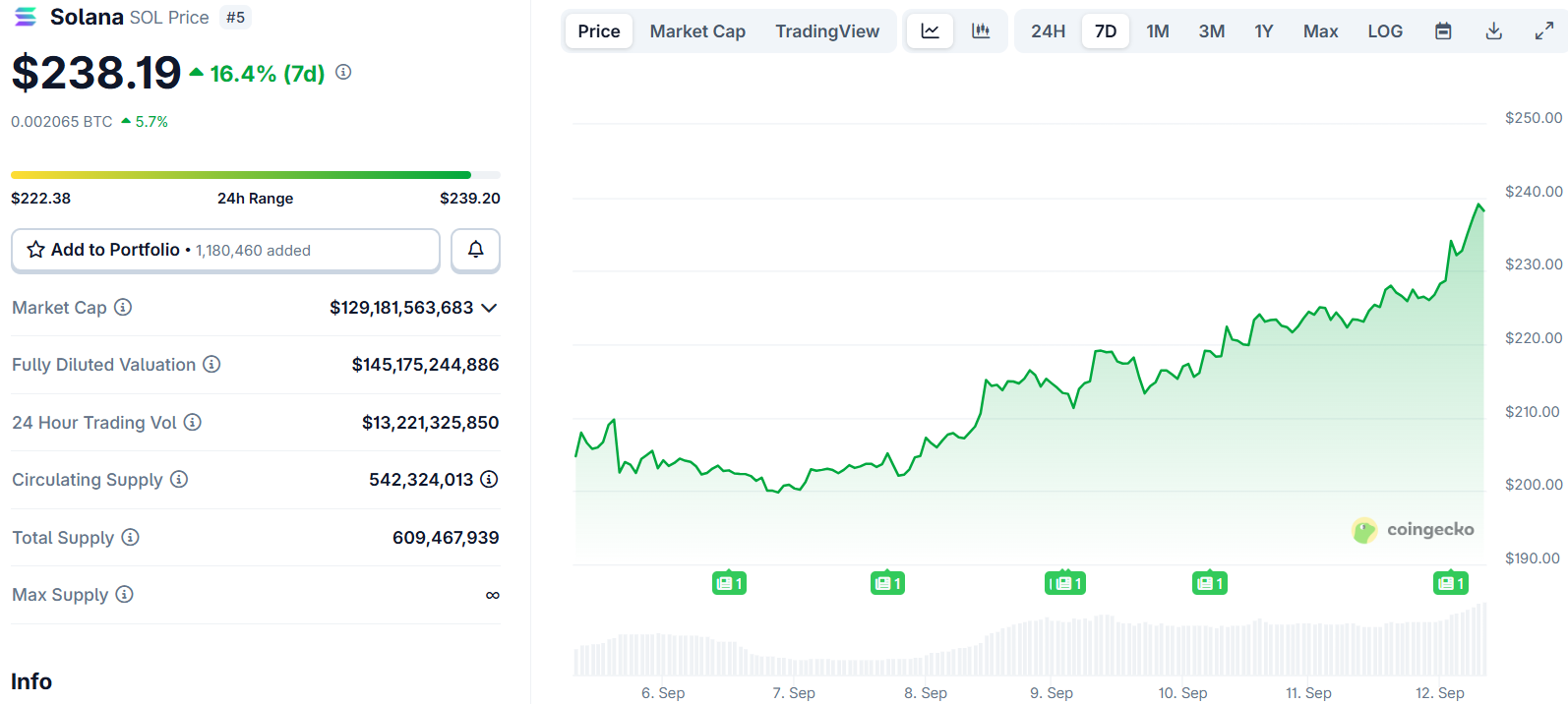
Task: Set chart range to 24H
Action: point(1049,31)
